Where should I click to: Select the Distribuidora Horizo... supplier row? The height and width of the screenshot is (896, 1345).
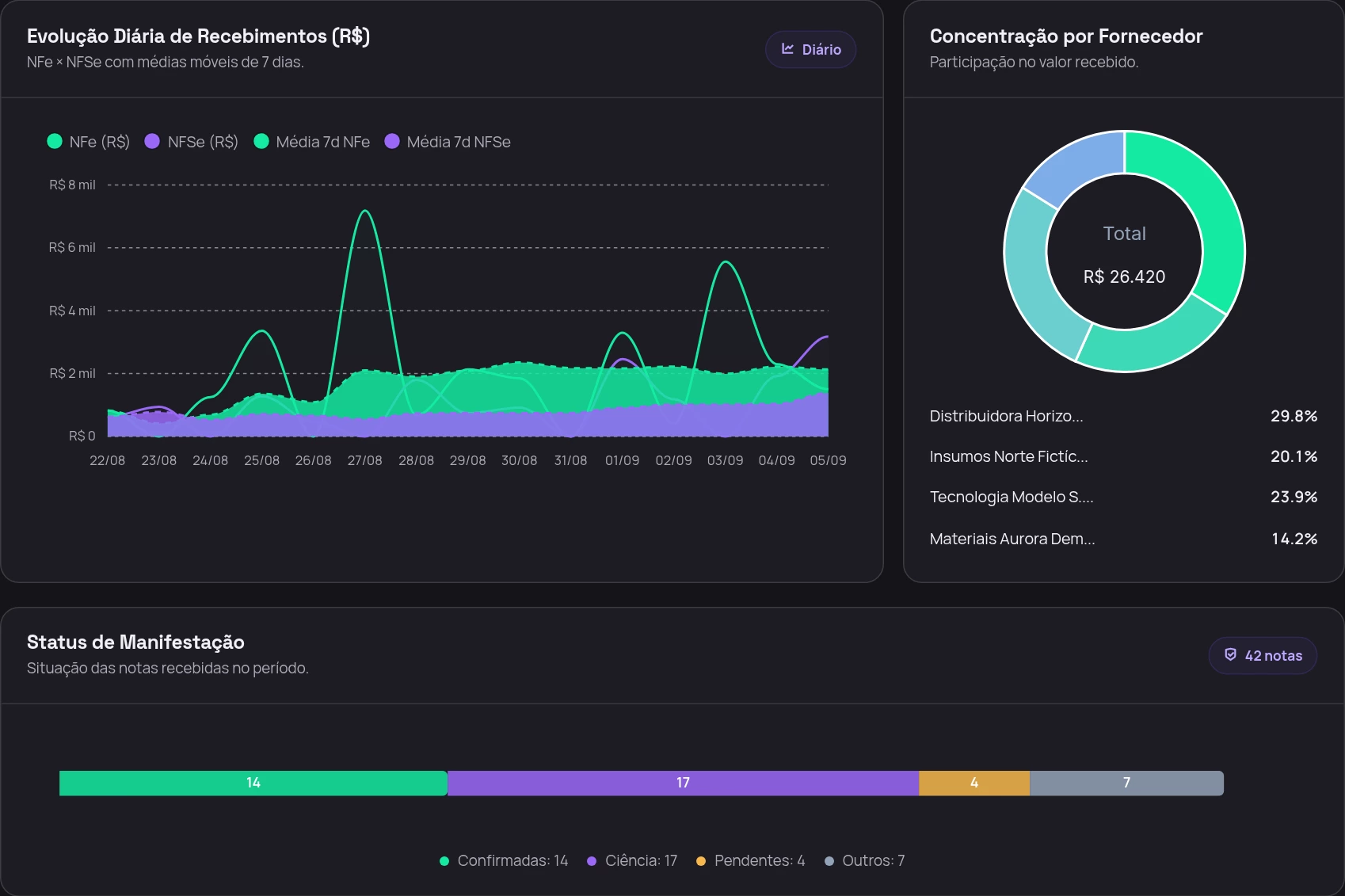tap(1123, 416)
